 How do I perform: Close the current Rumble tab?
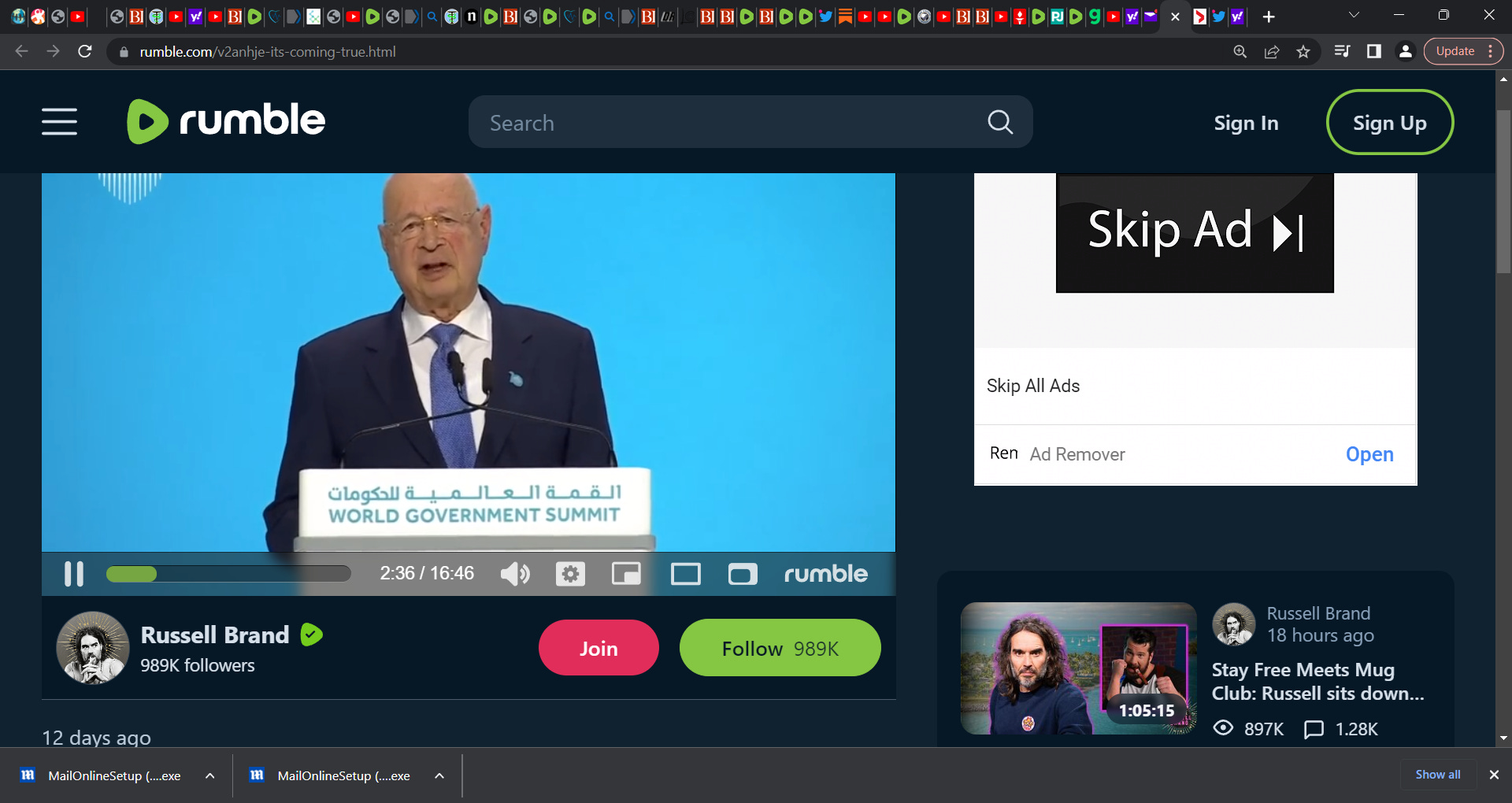[x=1175, y=17]
